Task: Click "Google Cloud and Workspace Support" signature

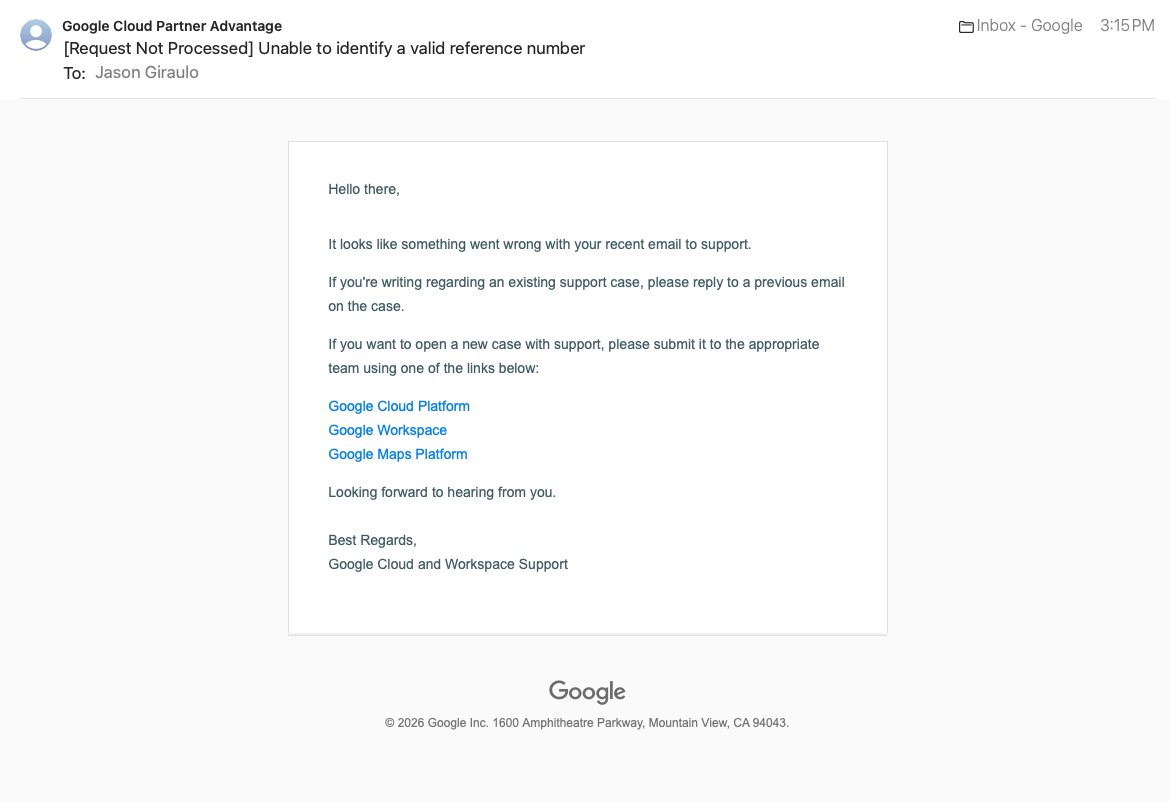Action: pos(448,564)
